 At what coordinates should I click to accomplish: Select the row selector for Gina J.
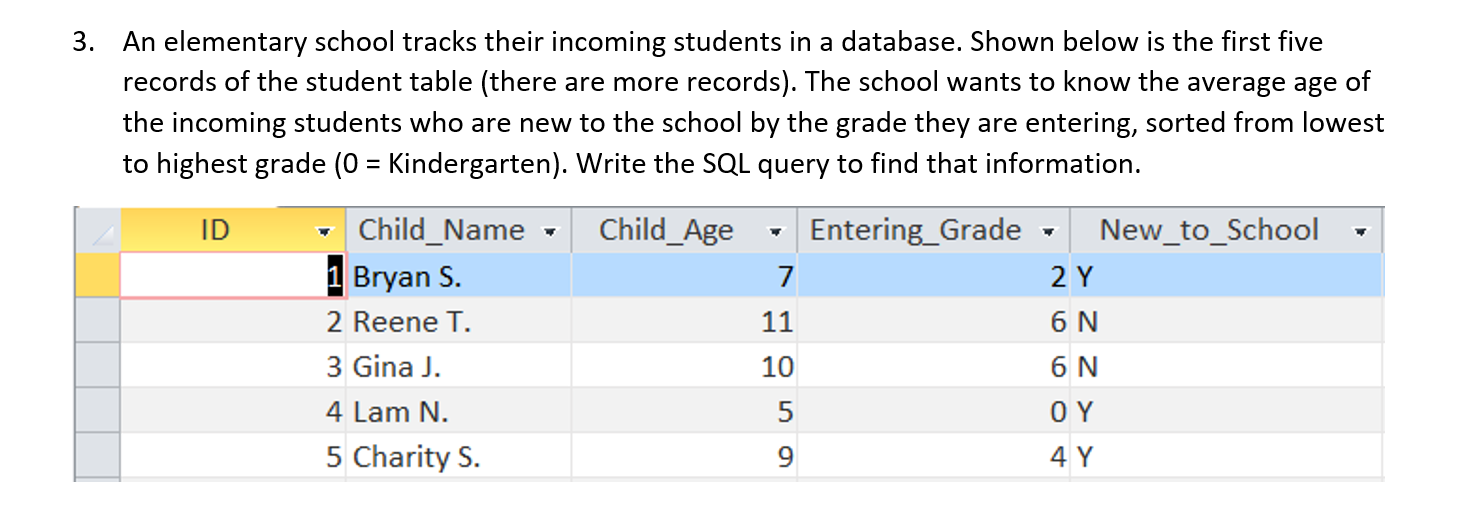[97, 366]
